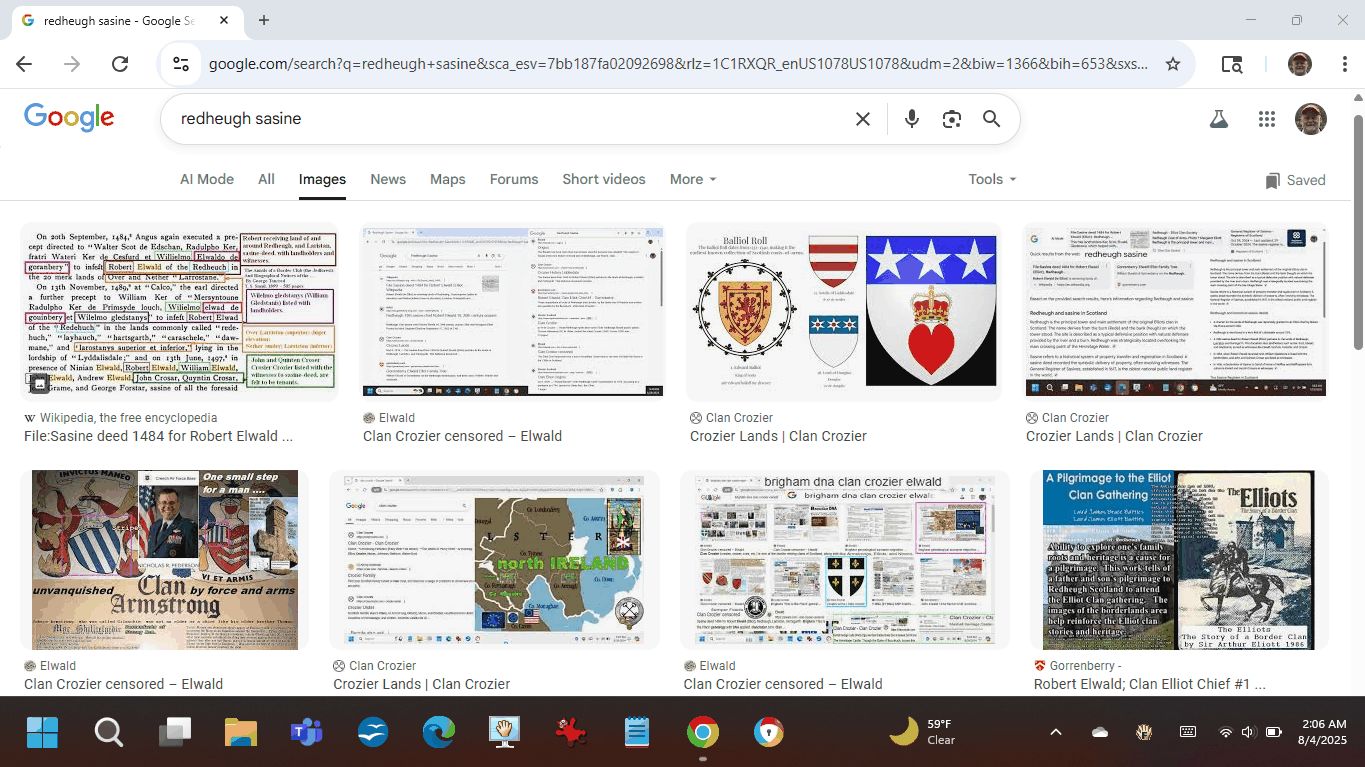Start a voice search with the microphone

click(911, 119)
